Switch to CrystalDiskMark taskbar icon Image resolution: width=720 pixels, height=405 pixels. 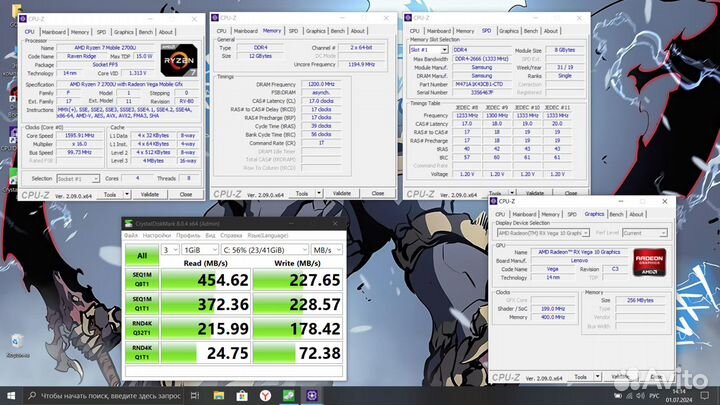[x=289, y=395]
